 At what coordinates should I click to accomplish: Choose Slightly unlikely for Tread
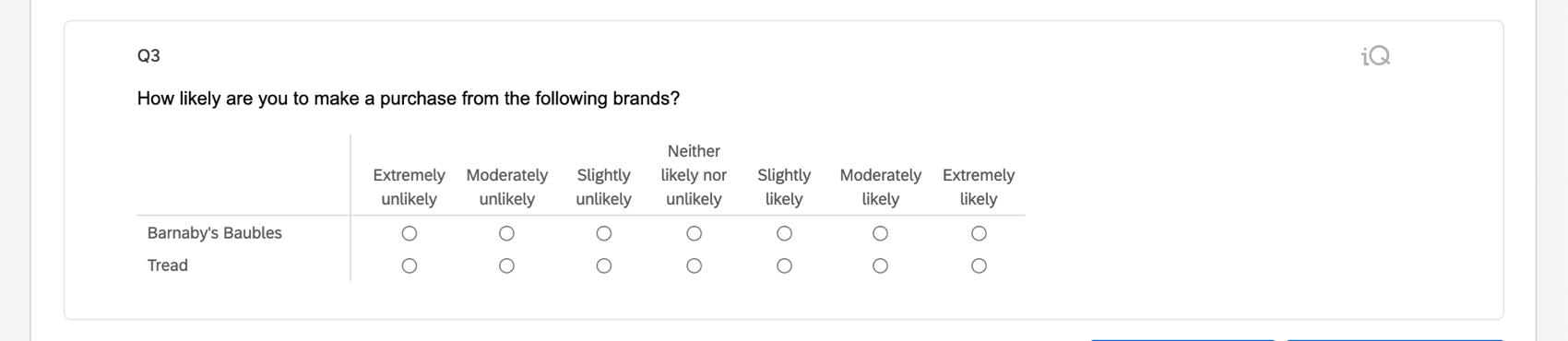[x=604, y=266]
